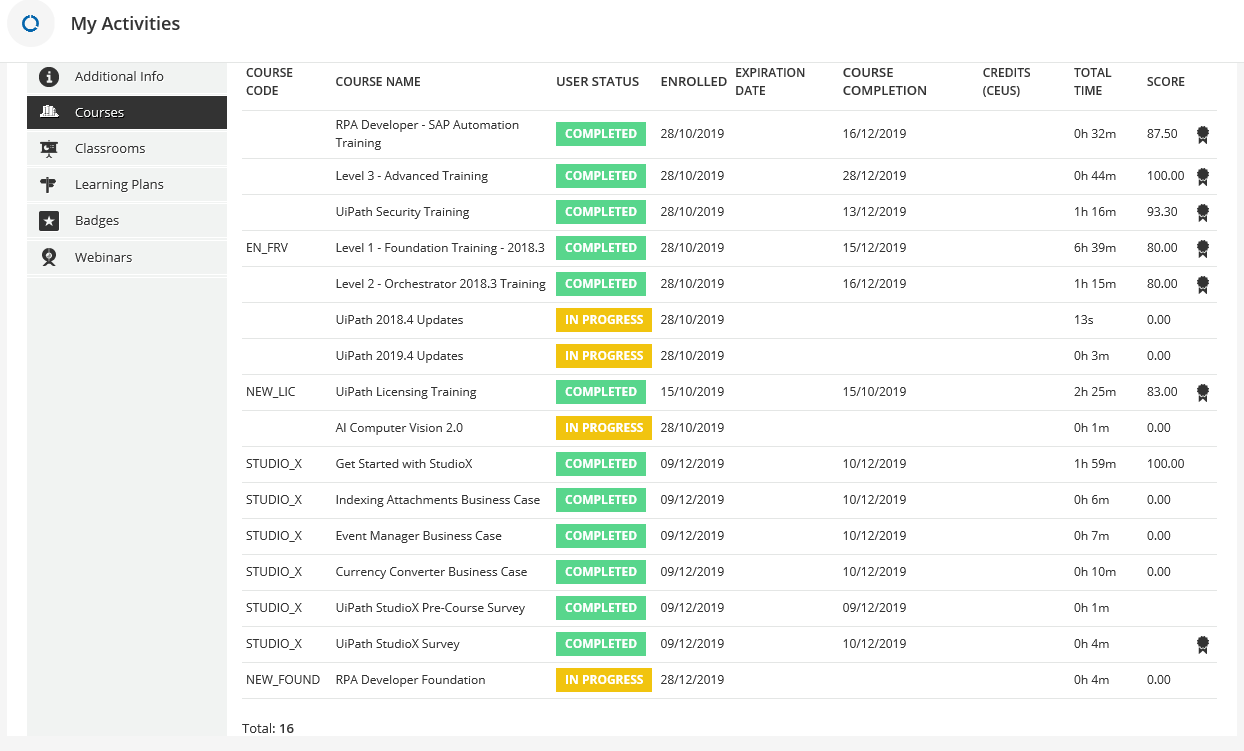Screen dimensions: 1244x751
Task: Click enrolled date 15/10/2019 for Licensing Training
Action: [x=692, y=392]
